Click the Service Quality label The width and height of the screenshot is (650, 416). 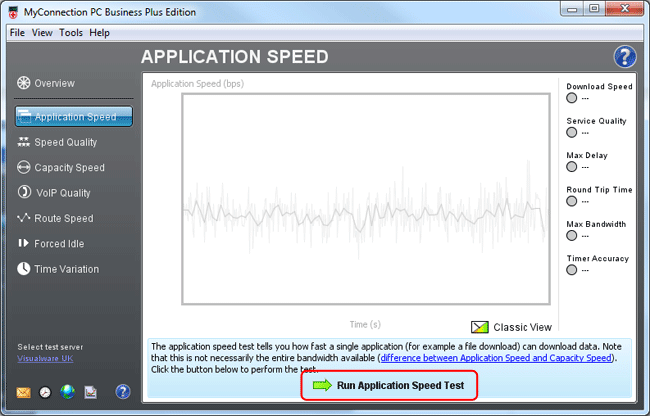coord(596,121)
